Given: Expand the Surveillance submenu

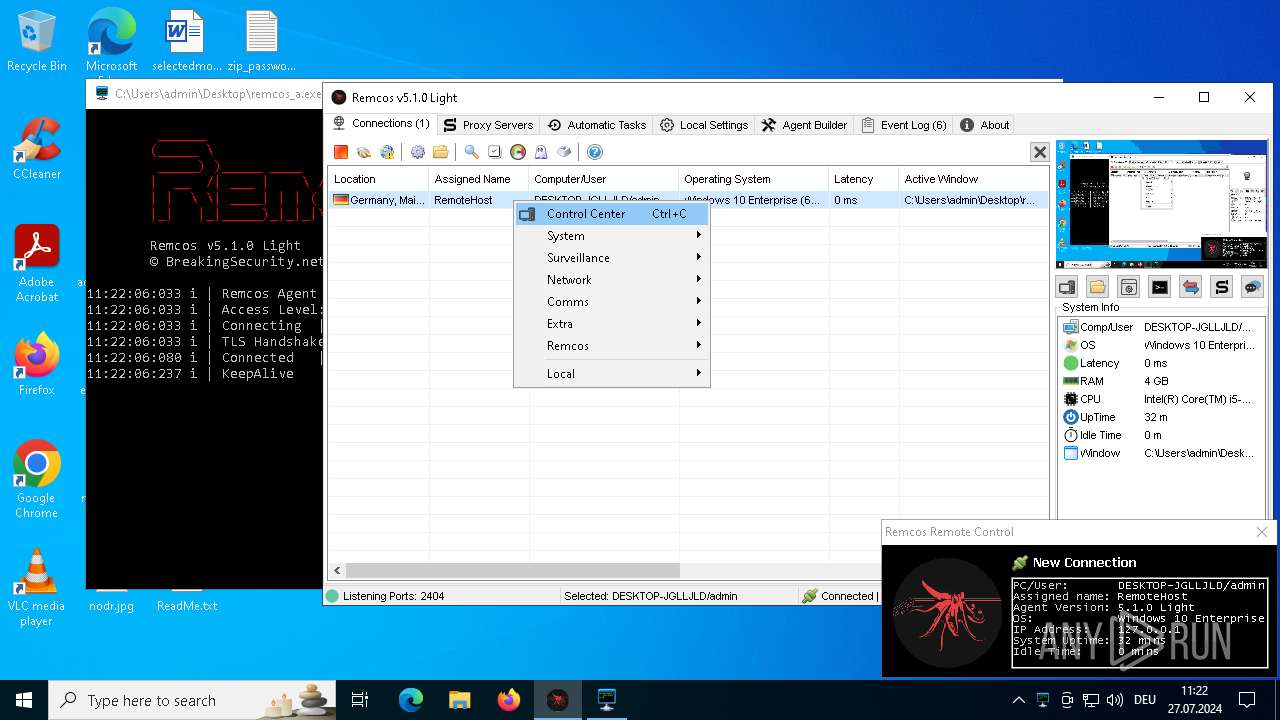Looking at the screenshot, I should tap(611, 258).
